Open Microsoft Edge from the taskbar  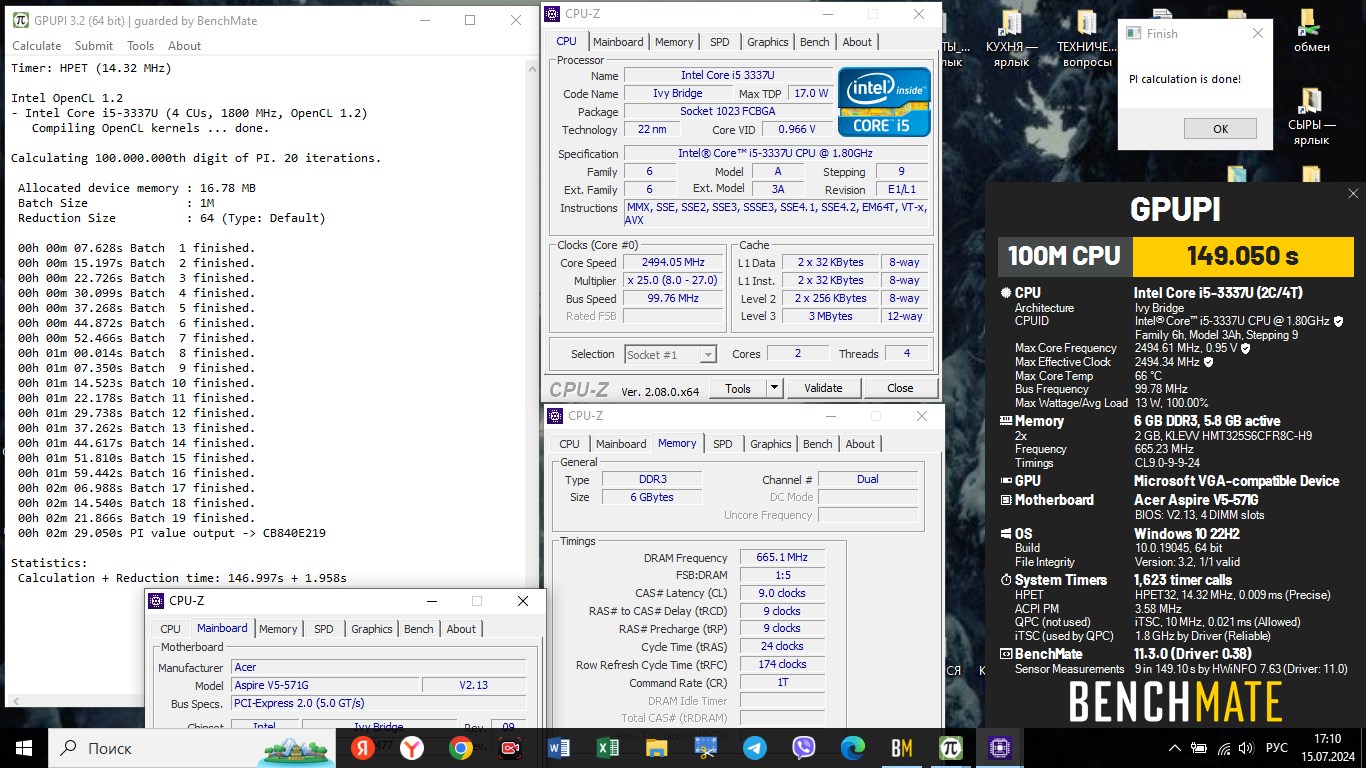tap(853, 747)
